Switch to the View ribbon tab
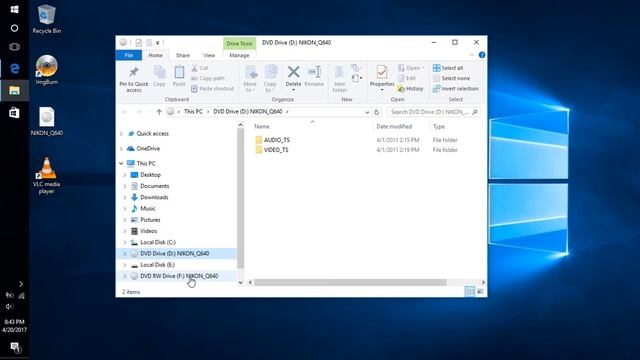640x360 pixels. [x=209, y=55]
